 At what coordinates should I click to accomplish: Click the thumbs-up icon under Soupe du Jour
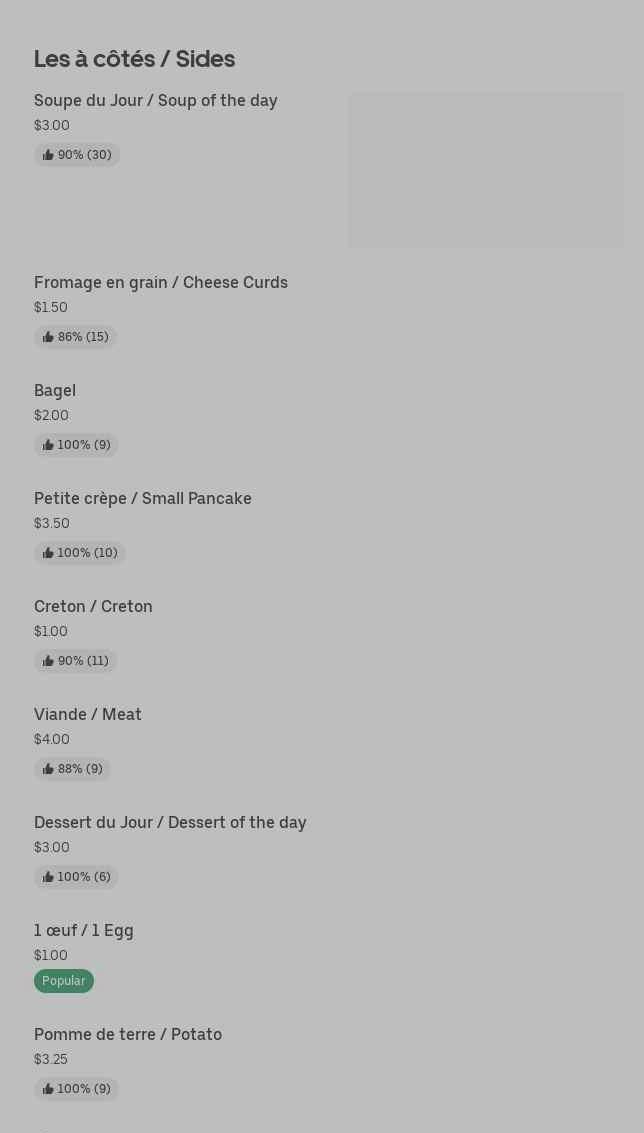(48, 155)
